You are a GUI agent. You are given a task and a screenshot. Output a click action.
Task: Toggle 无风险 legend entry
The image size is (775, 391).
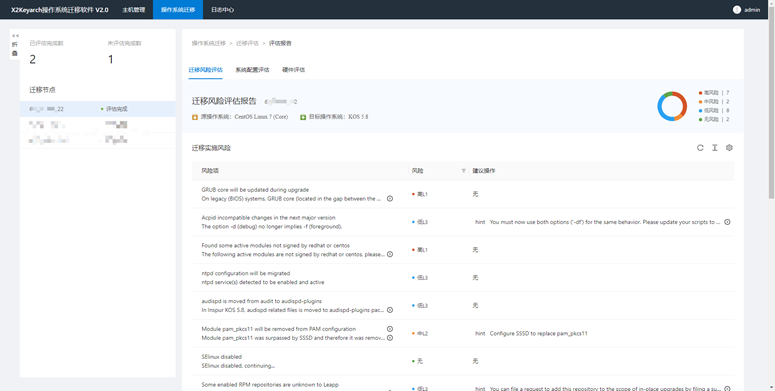714,119
